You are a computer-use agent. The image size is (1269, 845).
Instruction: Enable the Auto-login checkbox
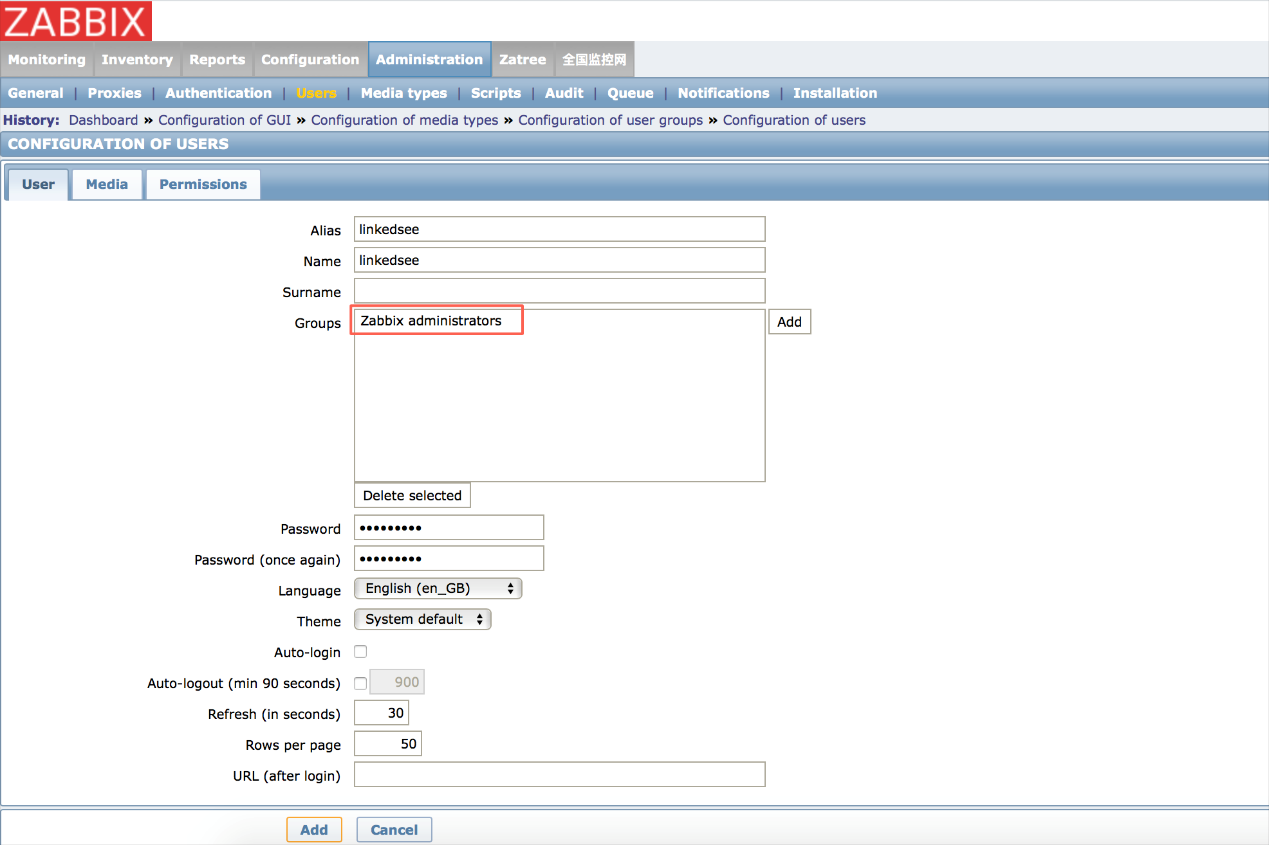361,652
